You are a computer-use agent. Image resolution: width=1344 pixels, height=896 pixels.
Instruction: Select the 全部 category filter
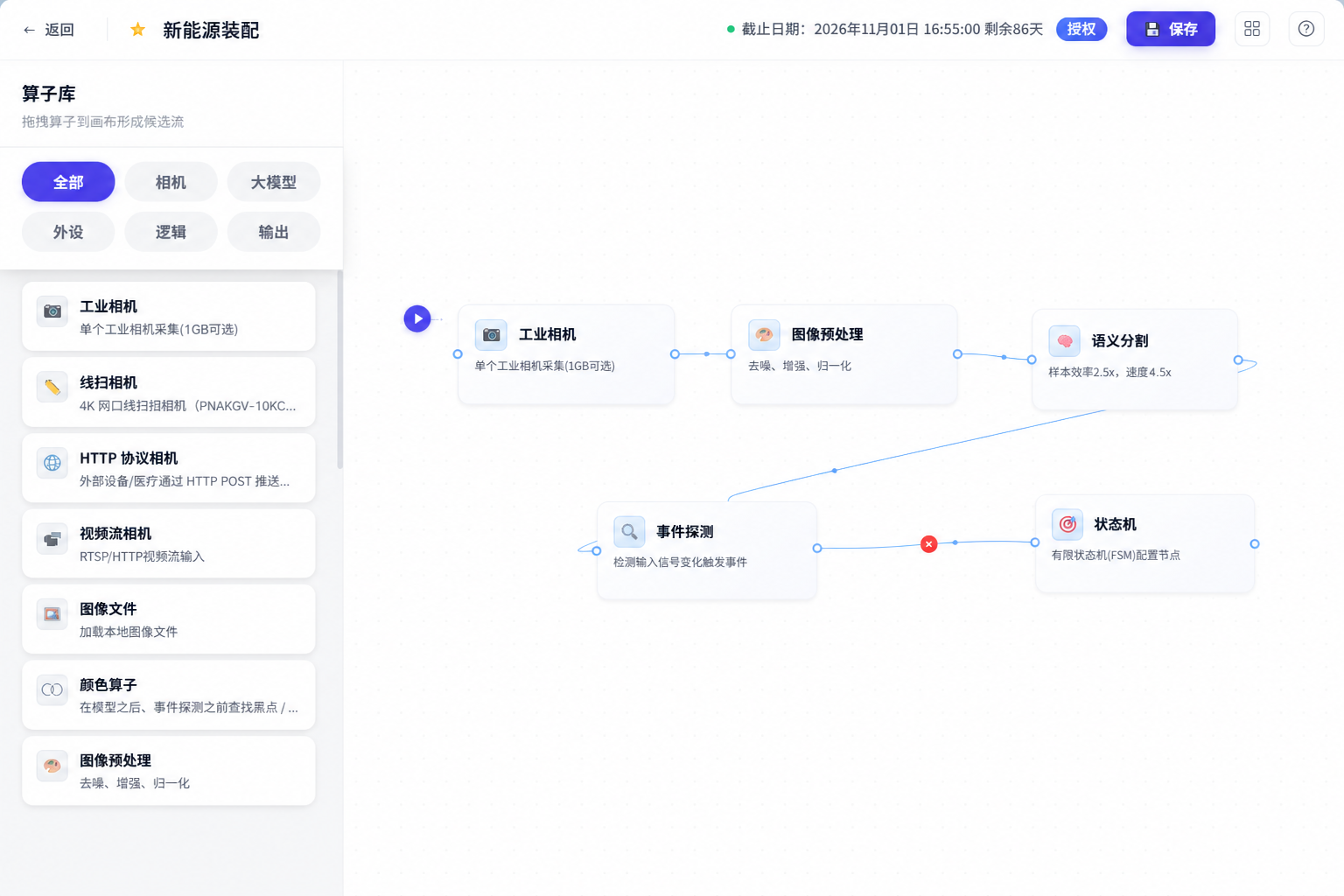pos(68,182)
